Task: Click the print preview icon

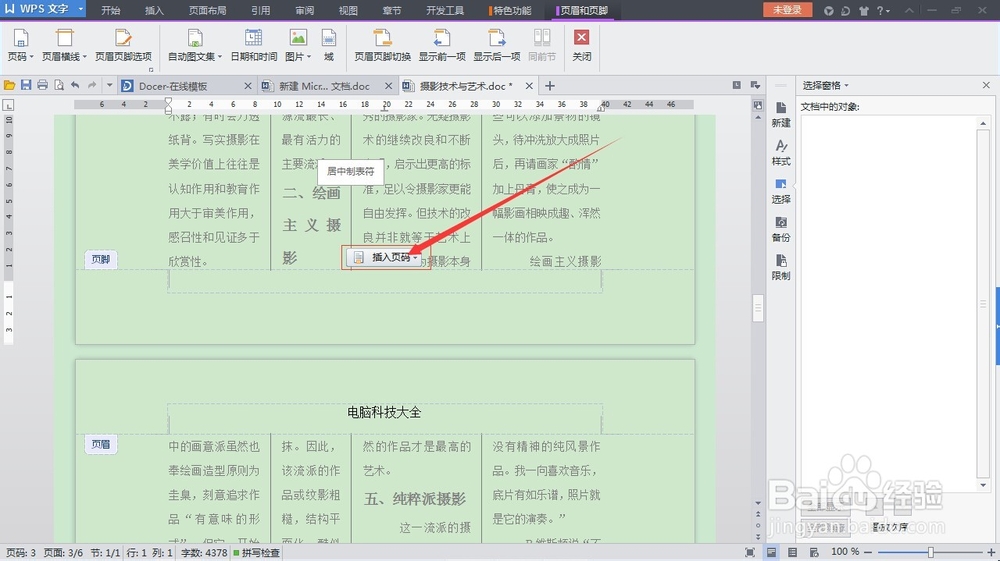Action: 59,85
